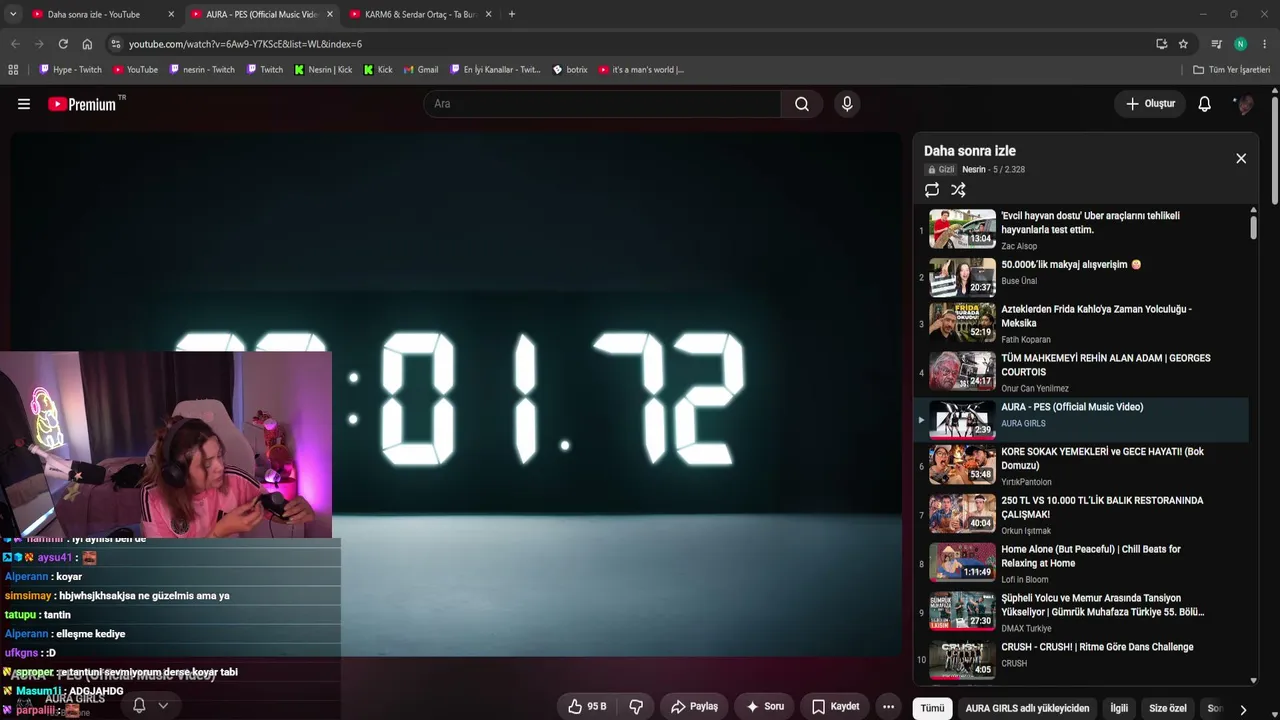
Task: Share the video via Paylaş
Action: [x=694, y=706]
